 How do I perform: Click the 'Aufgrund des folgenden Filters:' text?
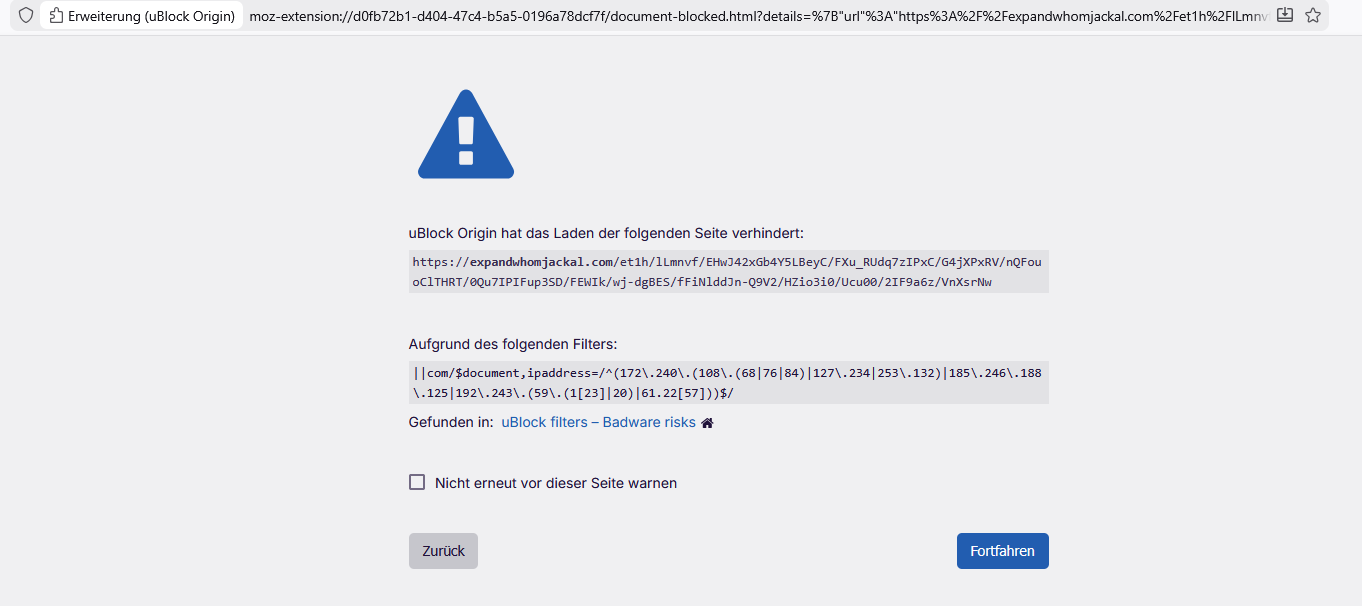(x=513, y=344)
